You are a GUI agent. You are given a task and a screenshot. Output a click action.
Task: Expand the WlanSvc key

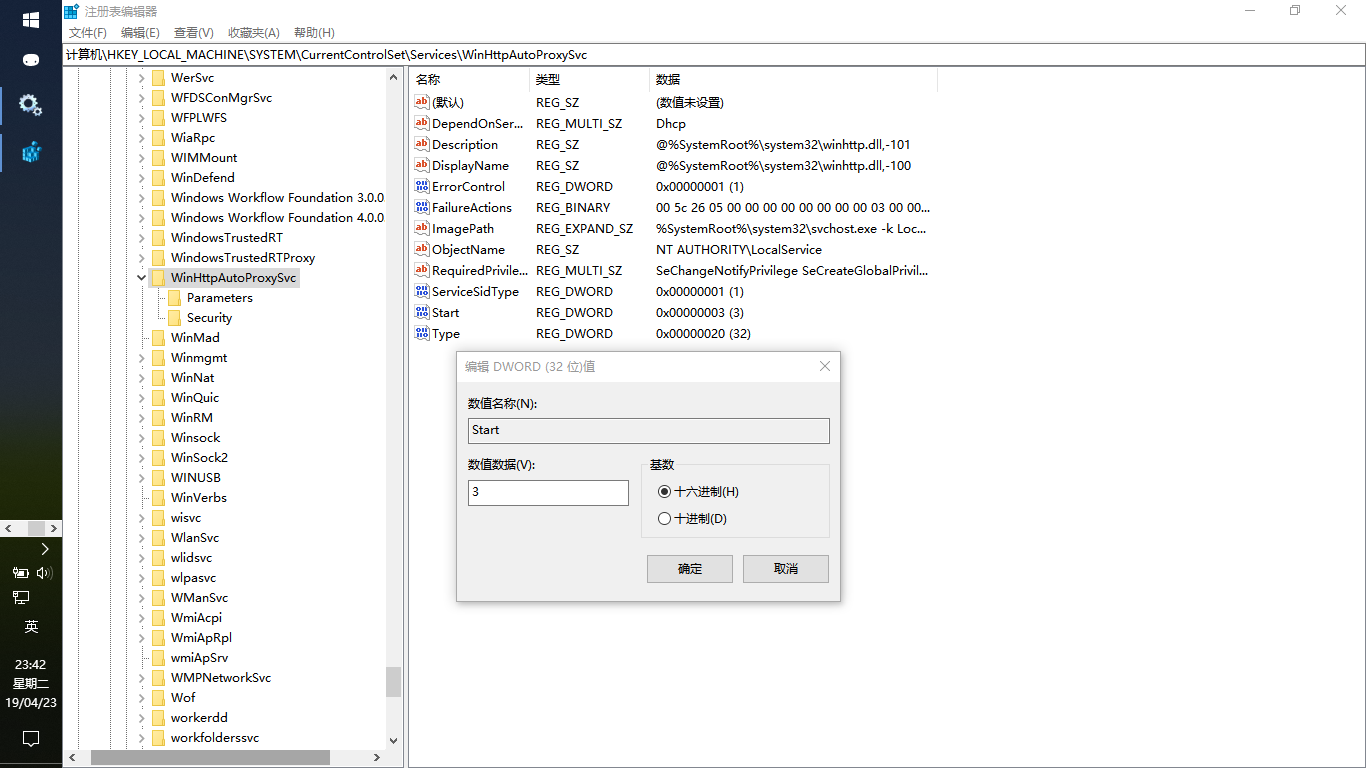142,538
